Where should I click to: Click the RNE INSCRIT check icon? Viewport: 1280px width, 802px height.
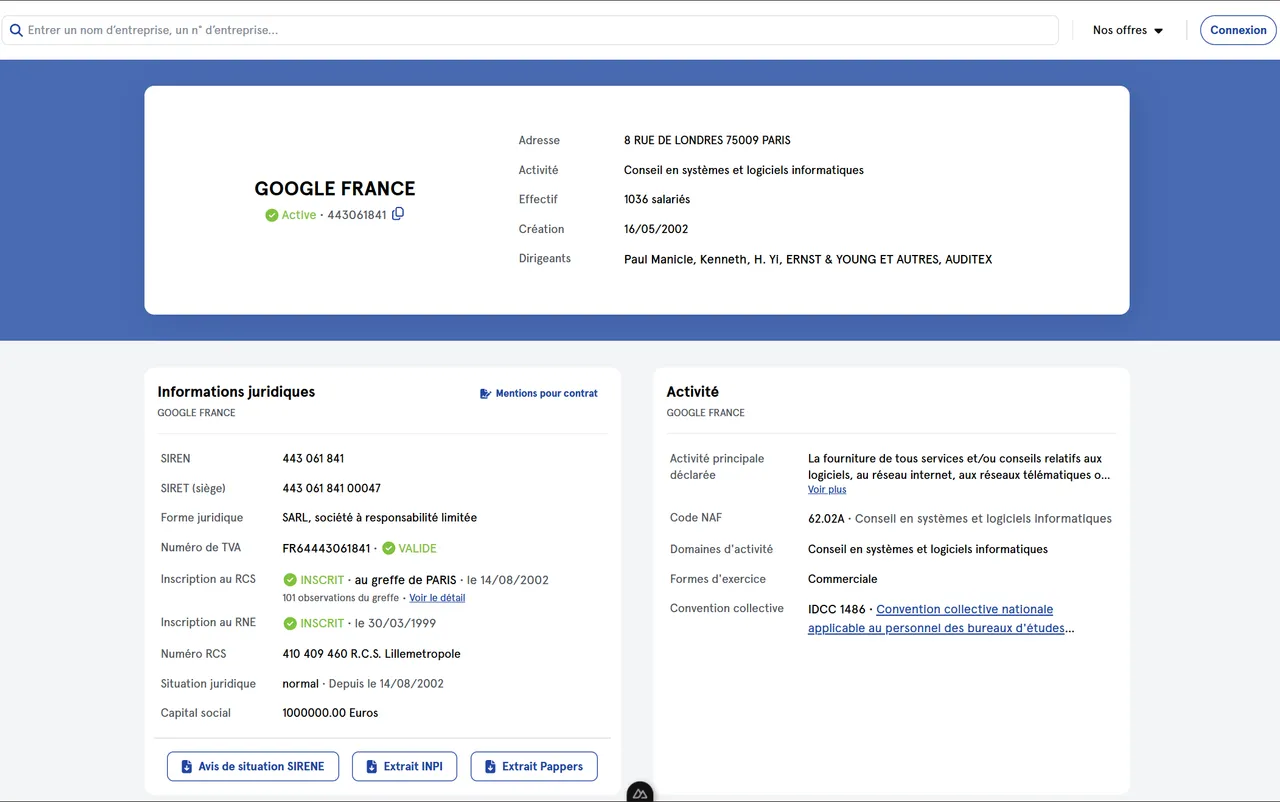(x=290, y=623)
